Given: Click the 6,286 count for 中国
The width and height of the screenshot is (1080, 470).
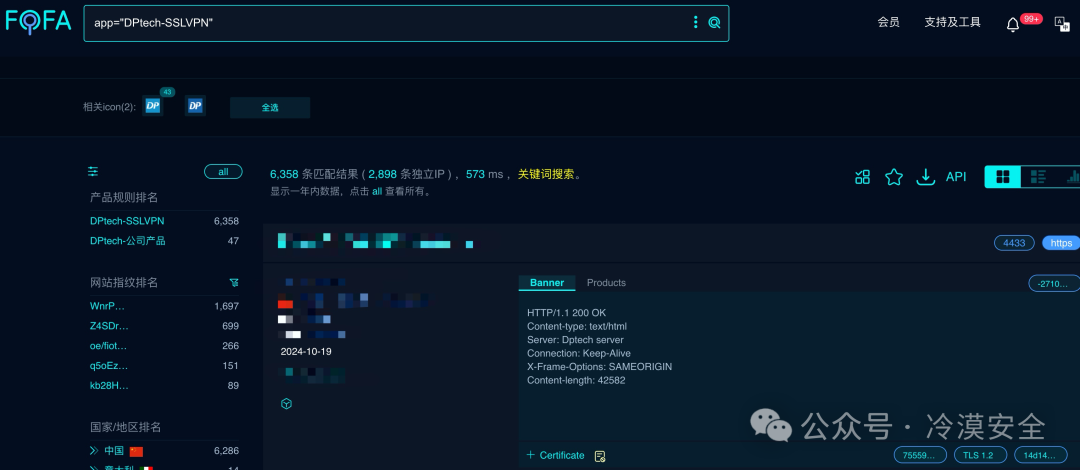Looking at the screenshot, I should 226,451.
